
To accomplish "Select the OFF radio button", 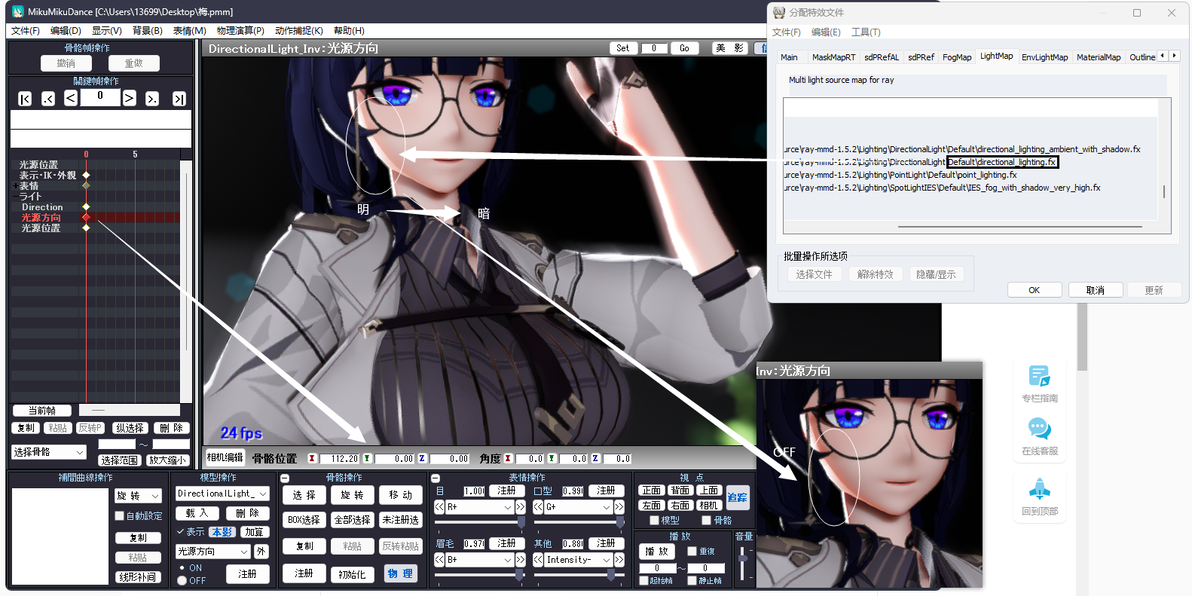I will 182,580.
